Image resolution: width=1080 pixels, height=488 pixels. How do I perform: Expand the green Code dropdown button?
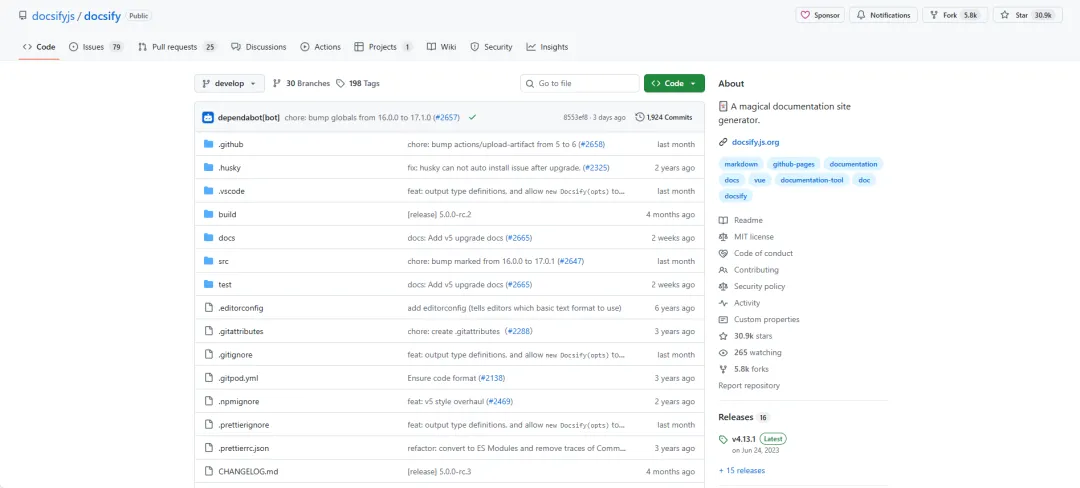pyautogui.click(x=674, y=83)
